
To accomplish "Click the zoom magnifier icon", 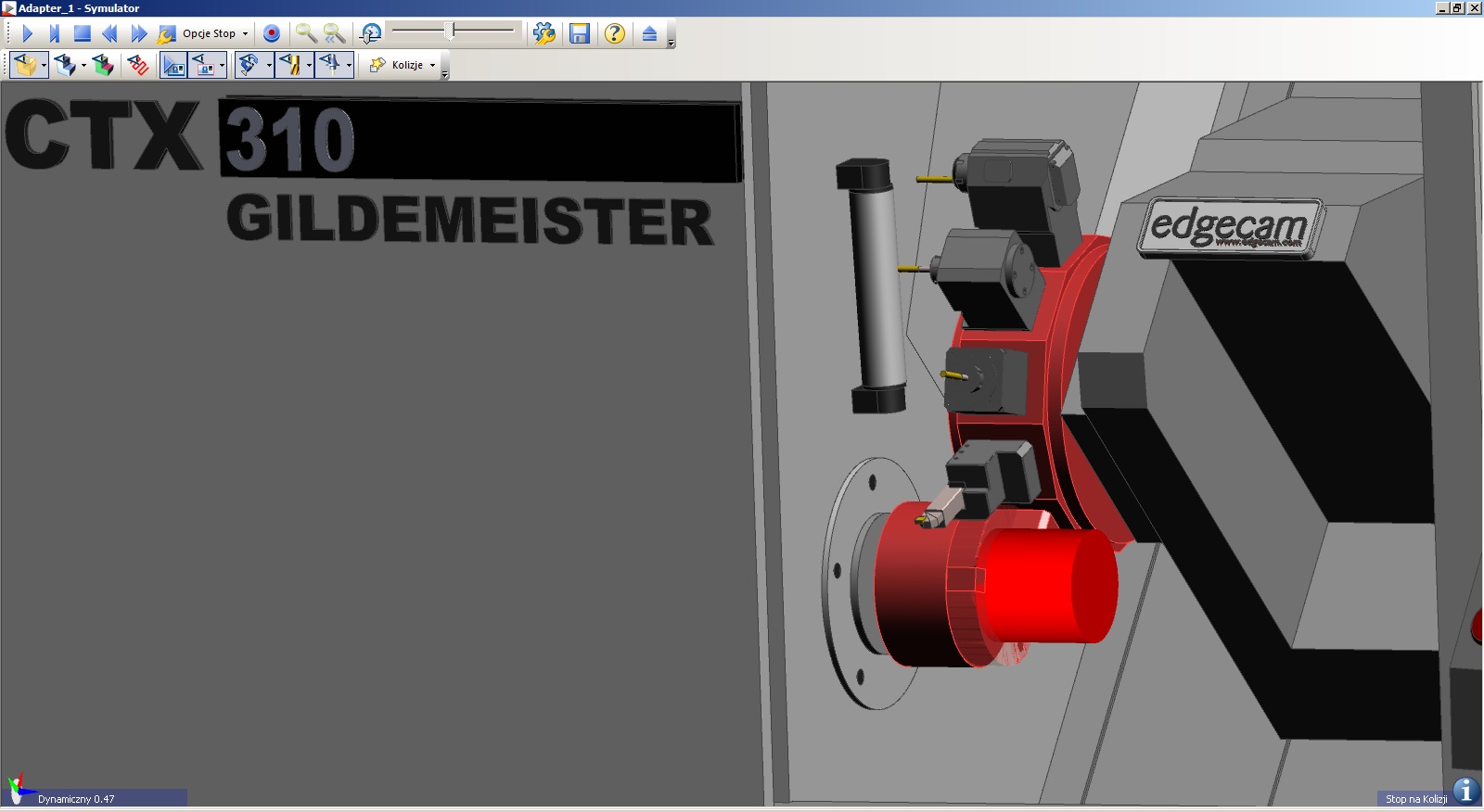I will coord(305,34).
